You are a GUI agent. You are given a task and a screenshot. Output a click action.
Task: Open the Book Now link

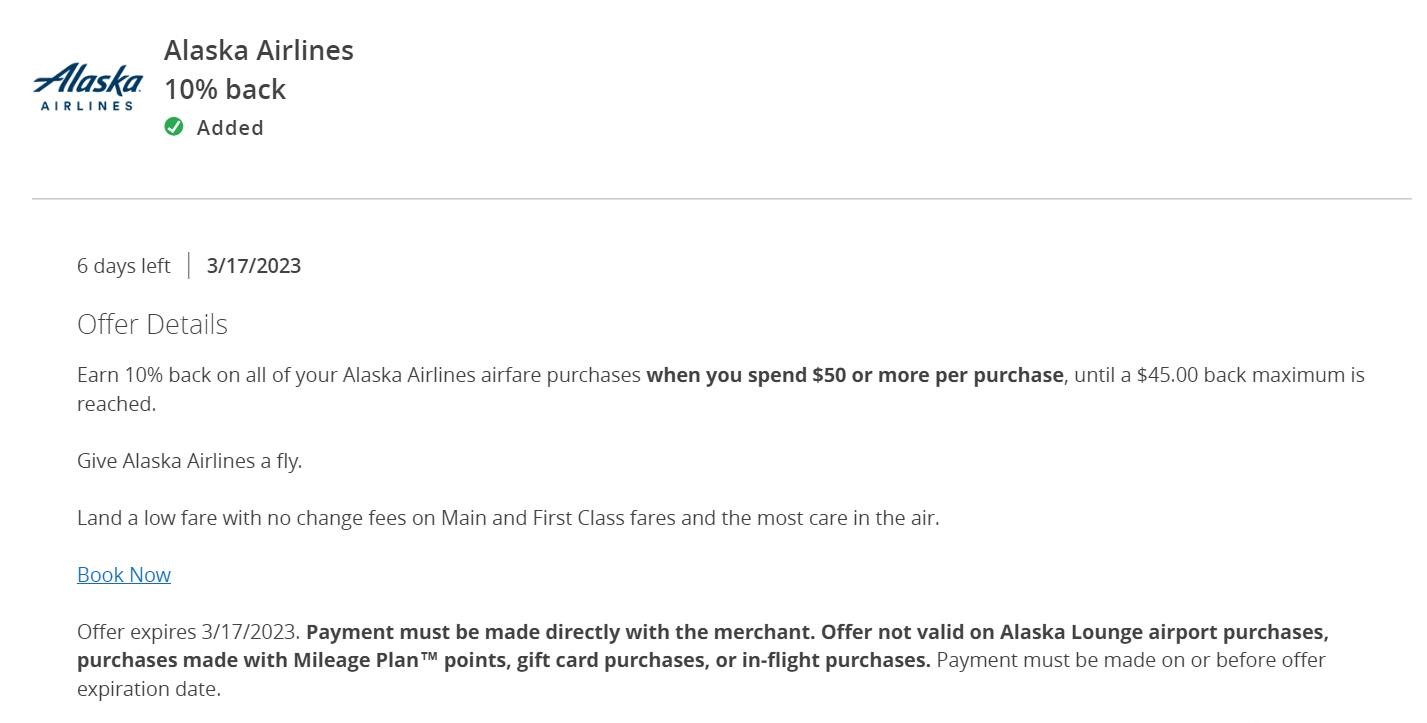(124, 575)
